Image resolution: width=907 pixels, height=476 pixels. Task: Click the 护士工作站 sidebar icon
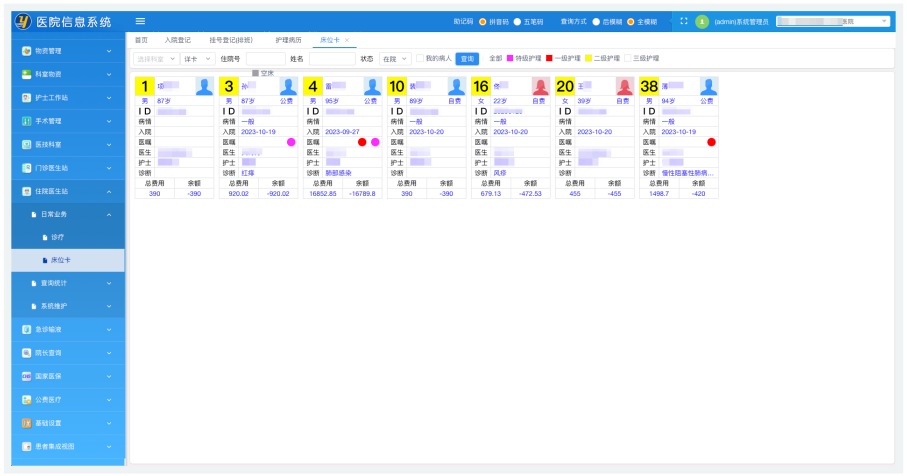(27, 98)
